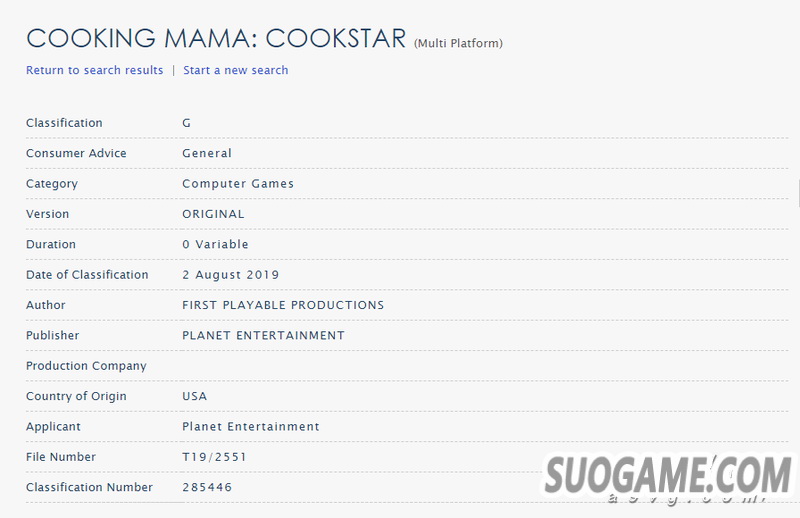Select the Multi Platform label beside the title
The image size is (800, 518).
point(458,43)
